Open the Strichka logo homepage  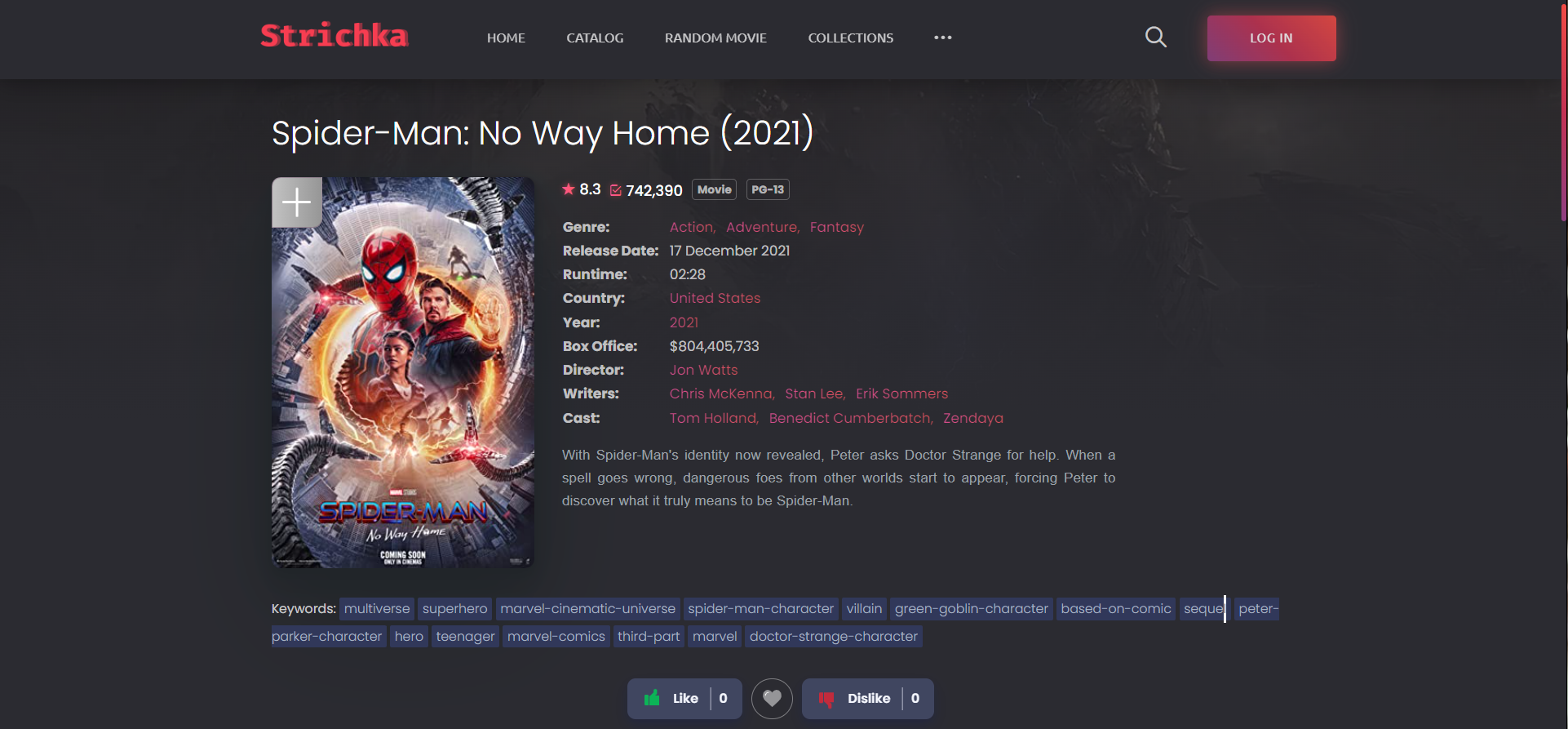[334, 36]
